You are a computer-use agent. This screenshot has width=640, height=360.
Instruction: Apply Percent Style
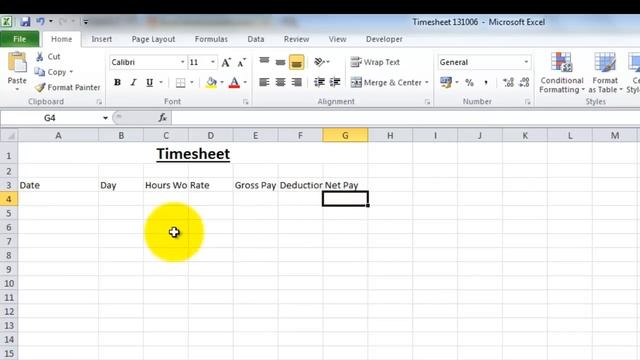click(469, 82)
